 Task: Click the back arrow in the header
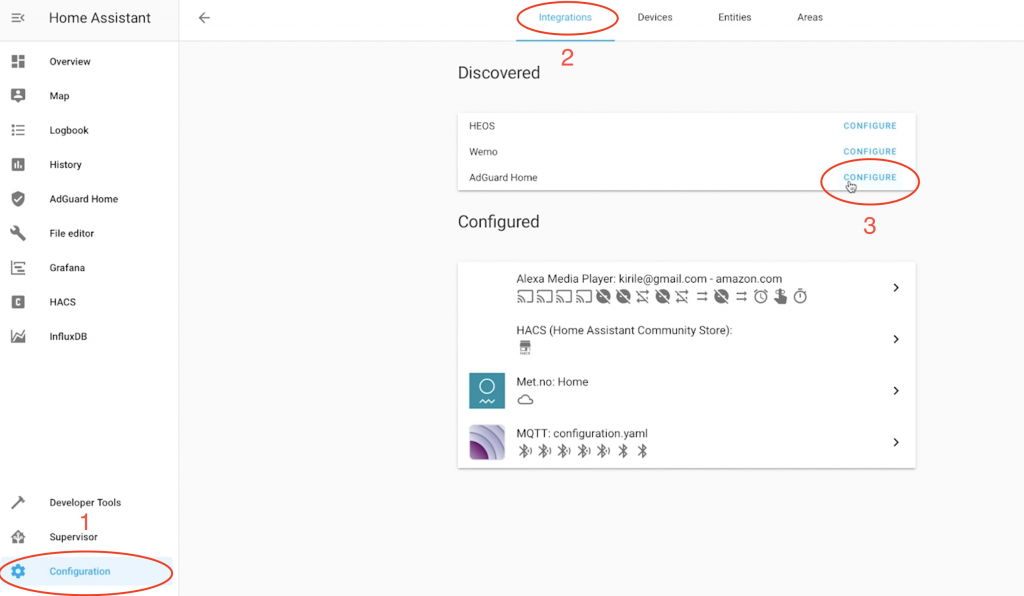click(x=204, y=18)
